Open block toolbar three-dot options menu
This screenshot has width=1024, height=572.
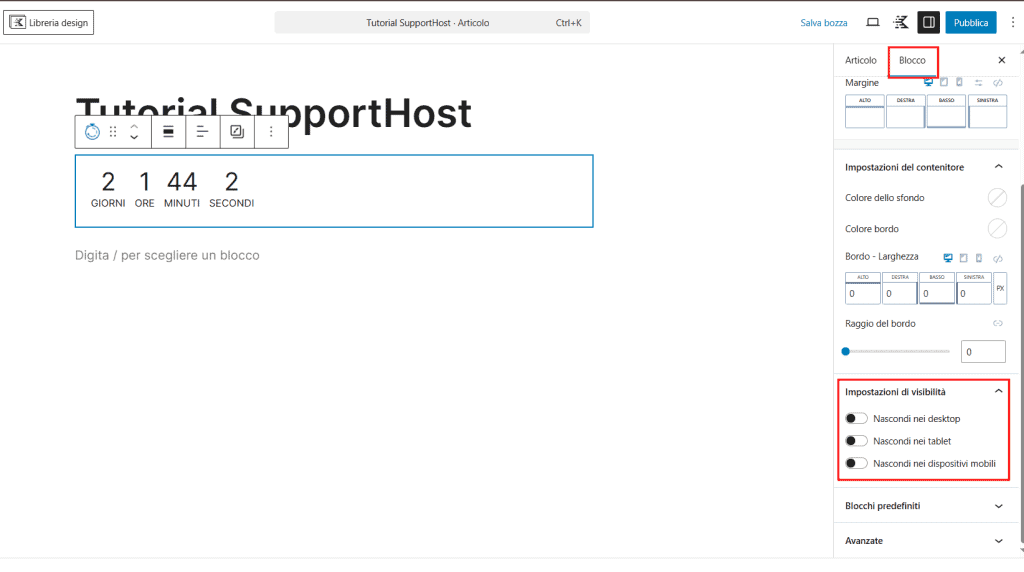coord(271,132)
